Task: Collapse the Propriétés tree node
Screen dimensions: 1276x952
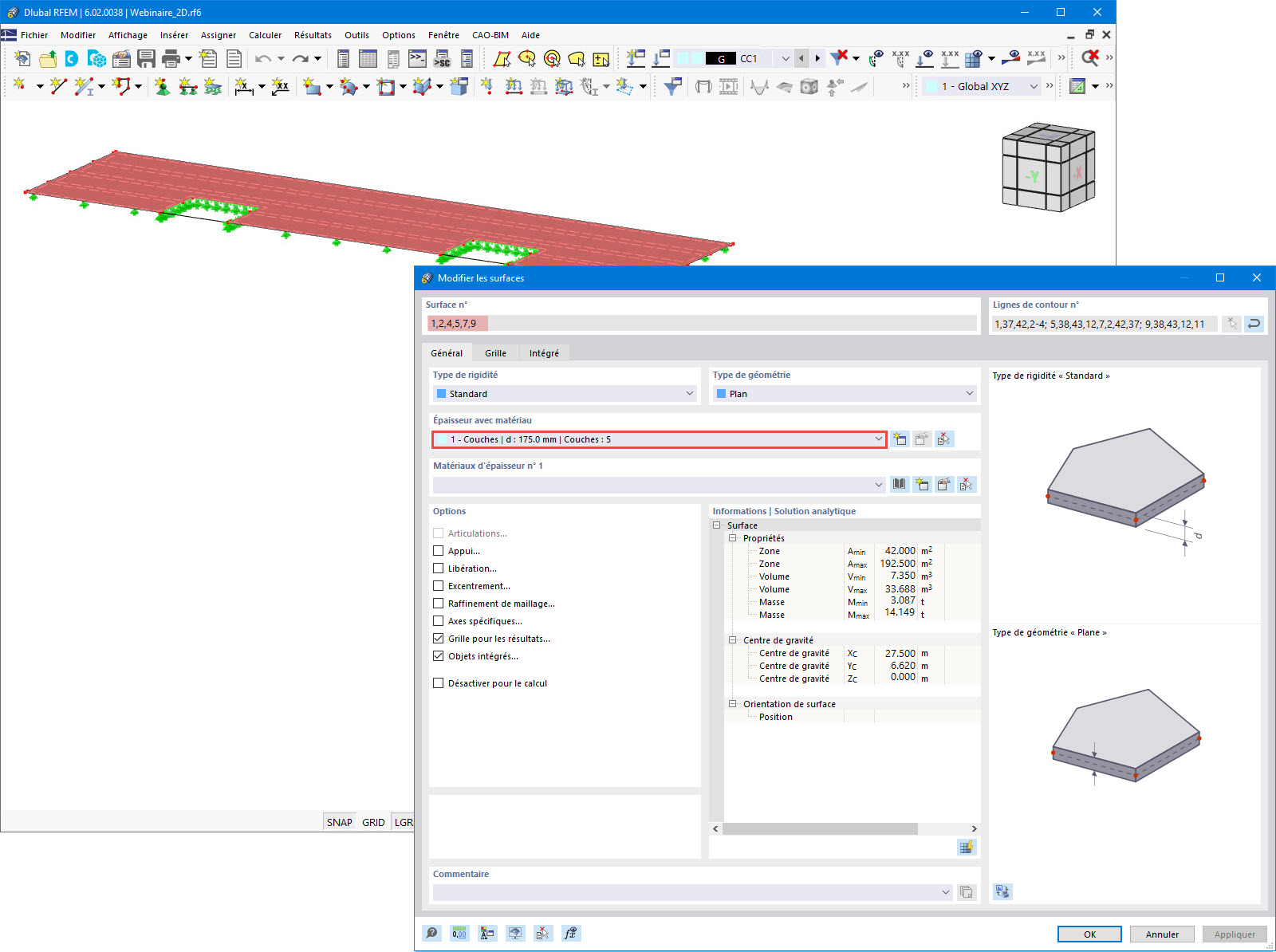Action: [x=732, y=538]
